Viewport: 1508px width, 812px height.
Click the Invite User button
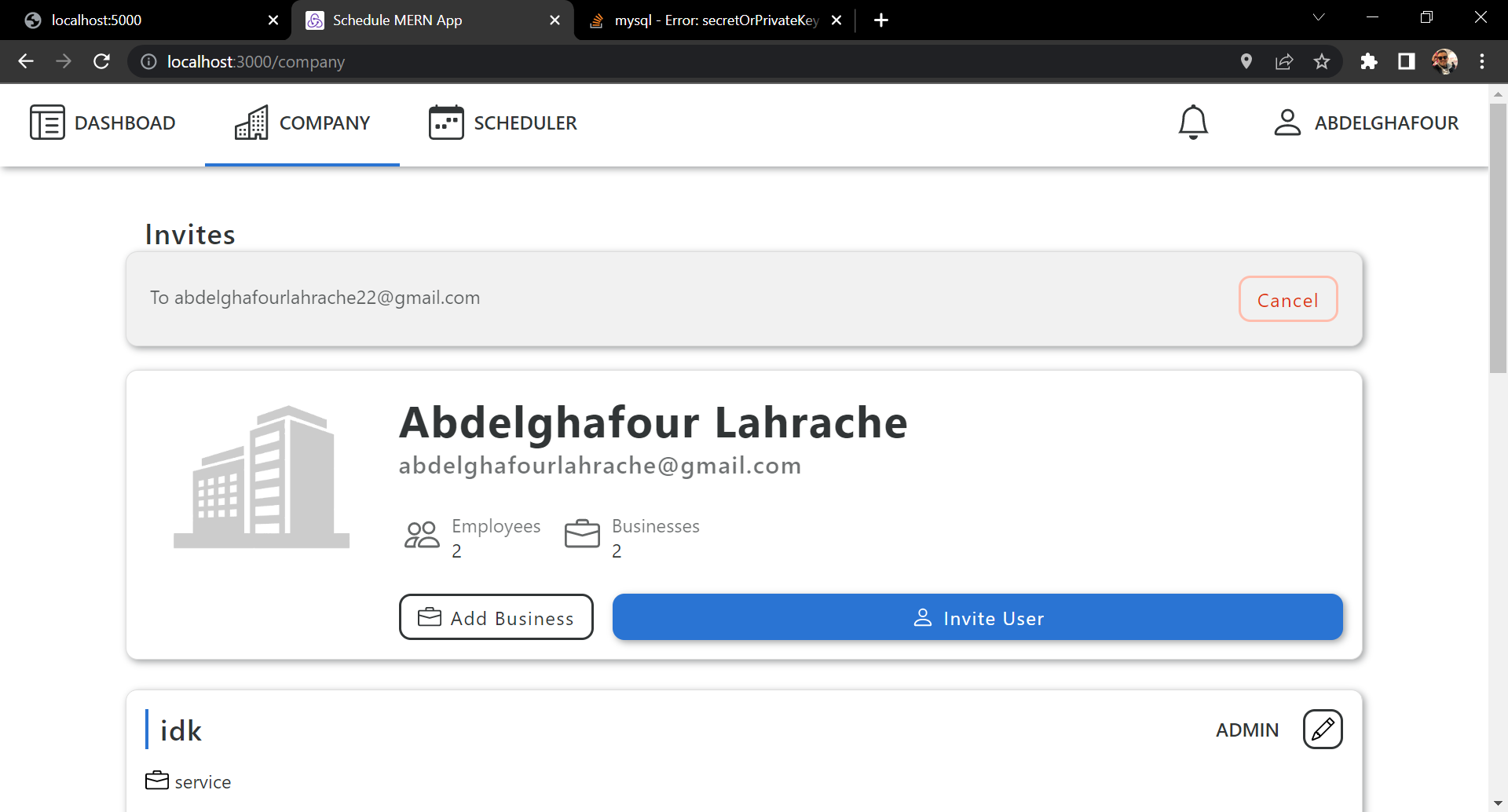[x=978, y=617]
